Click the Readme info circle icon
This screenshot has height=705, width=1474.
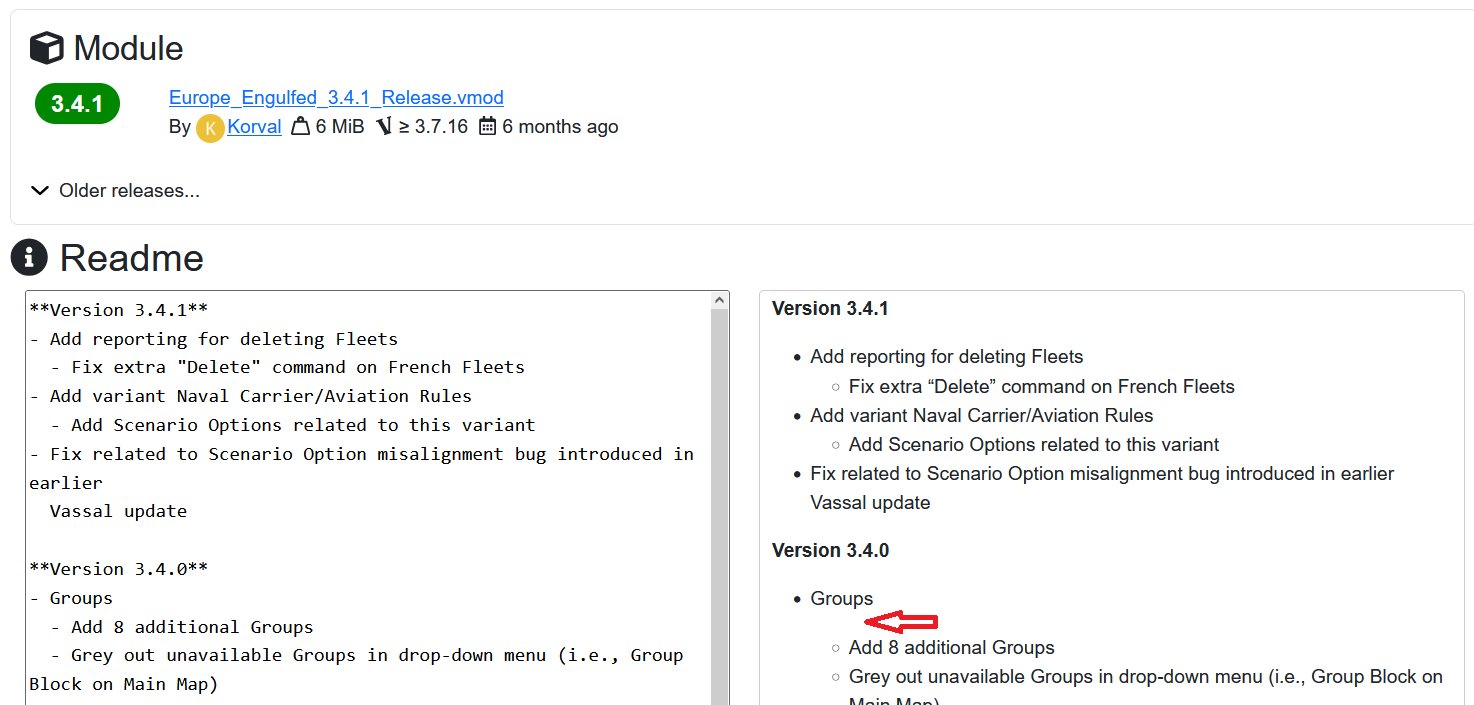pos(29,258)
